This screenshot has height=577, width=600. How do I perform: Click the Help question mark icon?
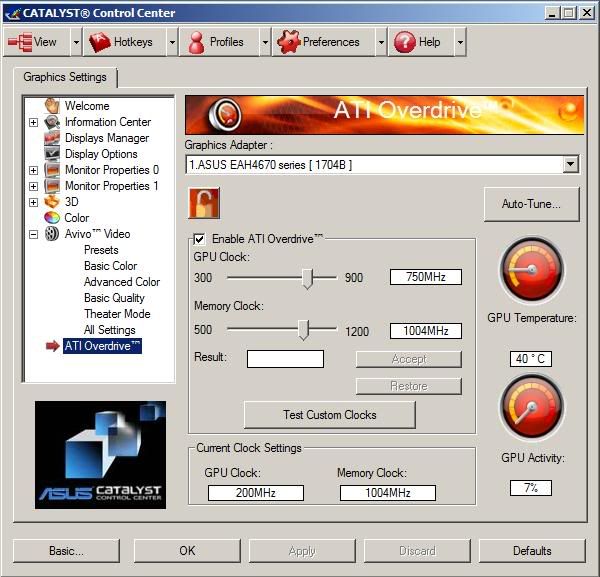coord(404,42)
